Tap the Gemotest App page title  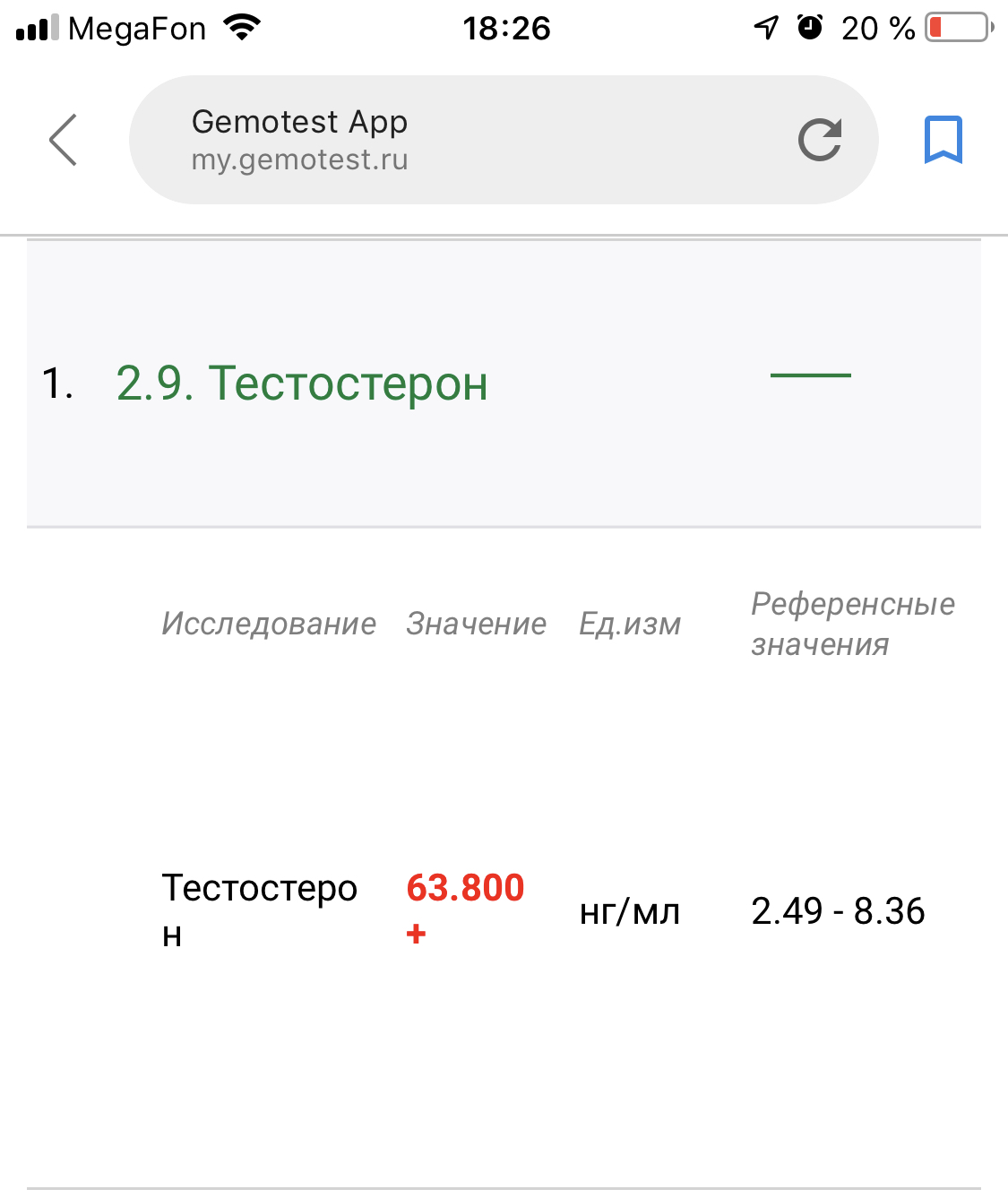[299, 122]
